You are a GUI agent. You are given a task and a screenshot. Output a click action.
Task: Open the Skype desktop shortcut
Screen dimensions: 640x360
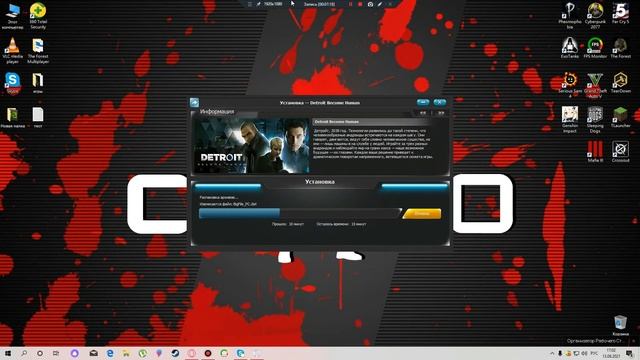click(x=12, y=83)
